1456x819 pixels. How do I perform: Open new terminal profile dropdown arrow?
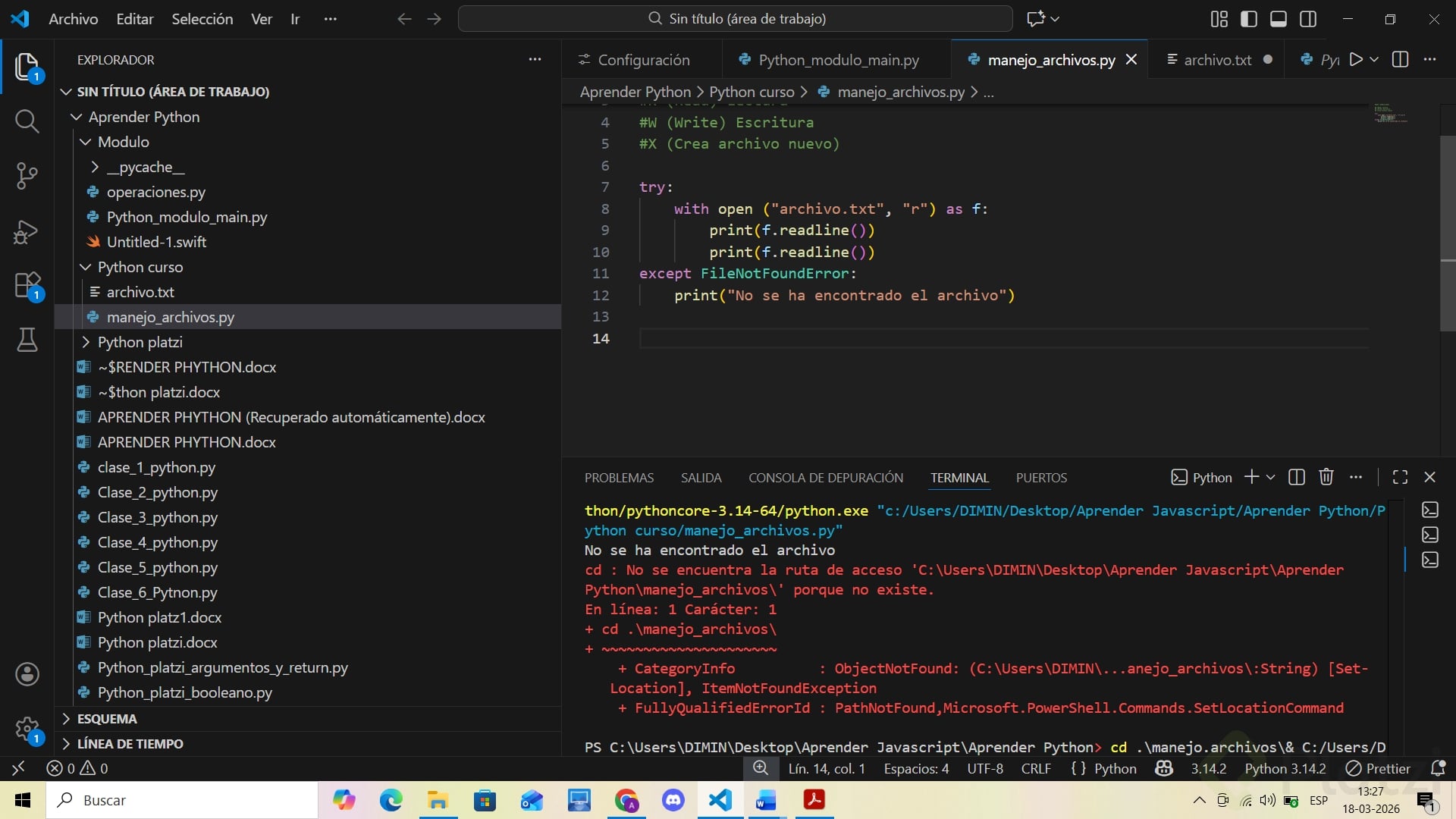1271,477
